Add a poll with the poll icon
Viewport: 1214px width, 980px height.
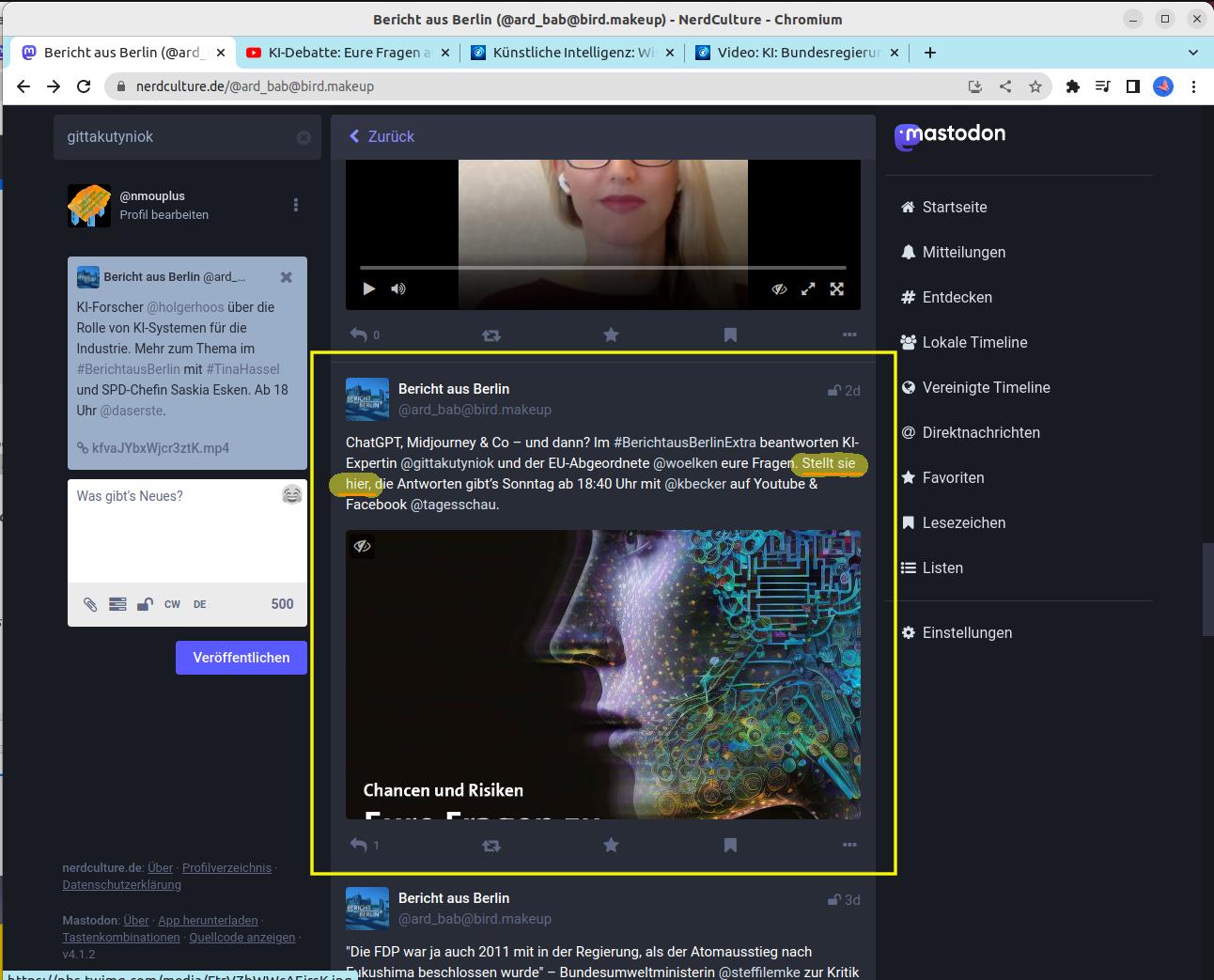point(117,604)
